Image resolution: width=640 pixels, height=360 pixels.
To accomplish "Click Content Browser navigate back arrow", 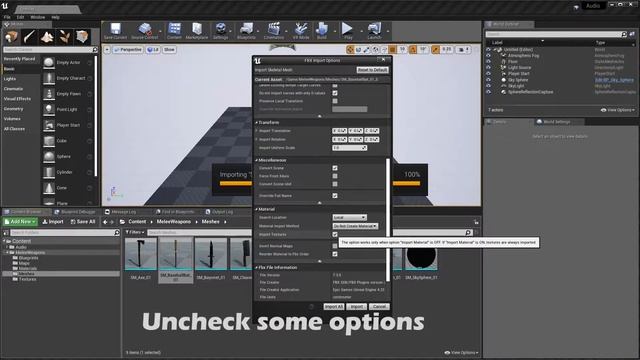I will pos(105,222).
